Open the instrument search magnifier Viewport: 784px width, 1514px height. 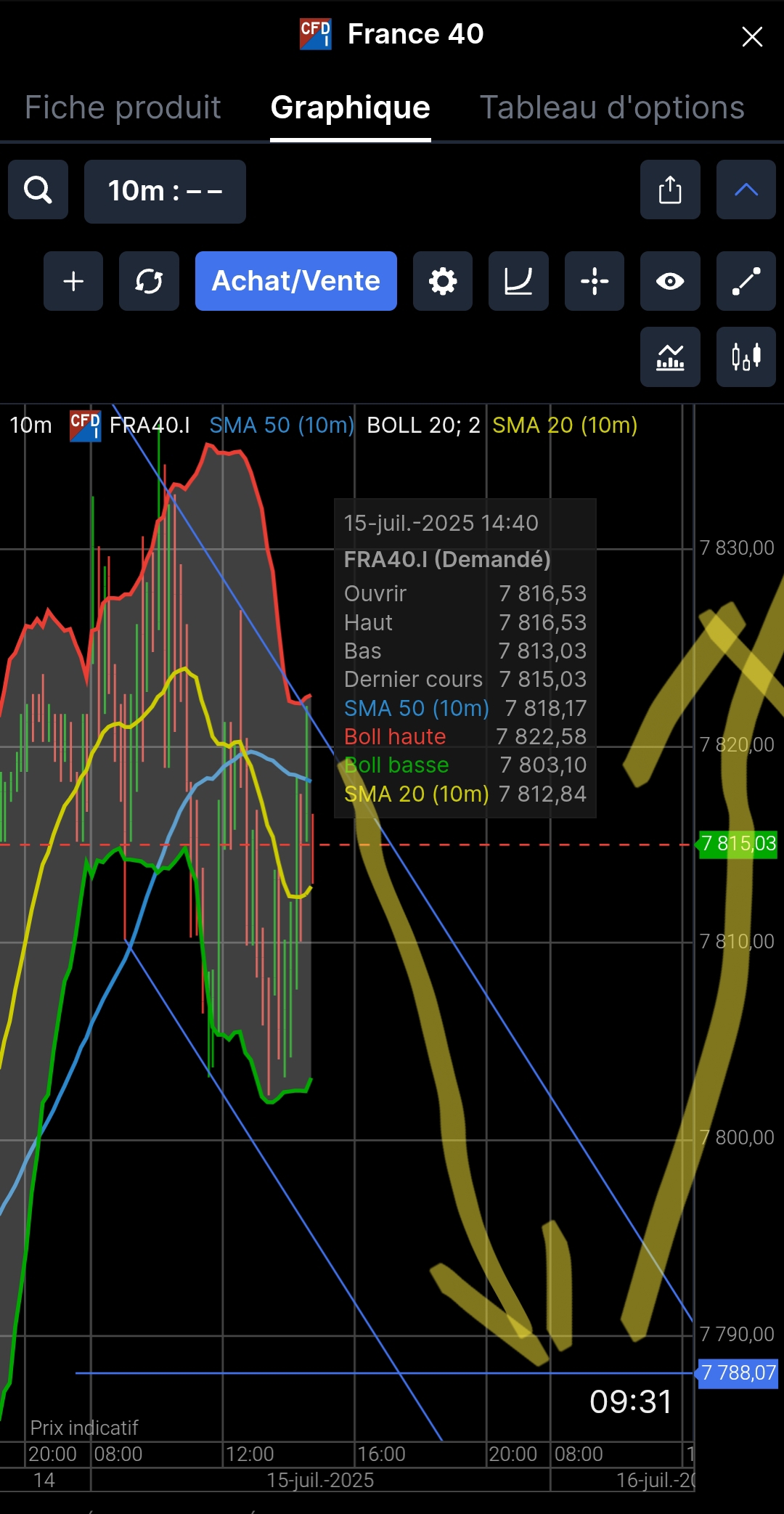point(38,190)
